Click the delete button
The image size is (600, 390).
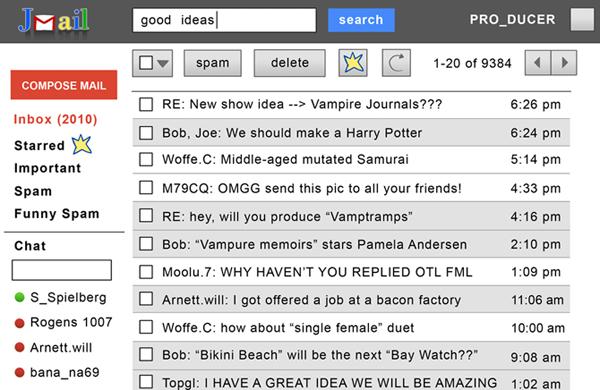290,63
